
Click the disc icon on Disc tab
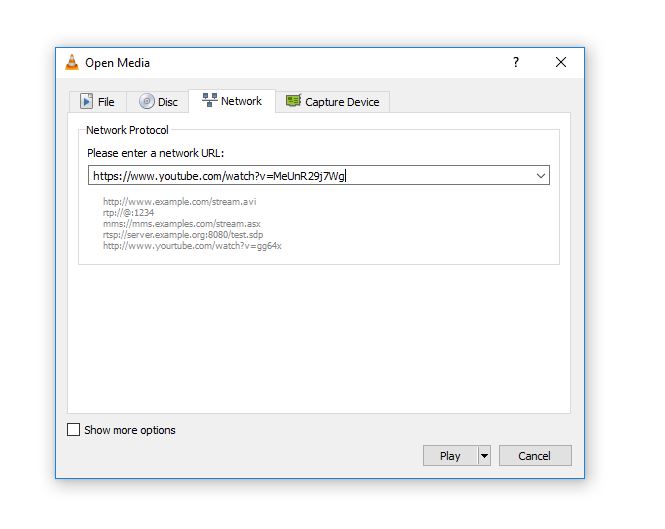(x=146, y=101)
